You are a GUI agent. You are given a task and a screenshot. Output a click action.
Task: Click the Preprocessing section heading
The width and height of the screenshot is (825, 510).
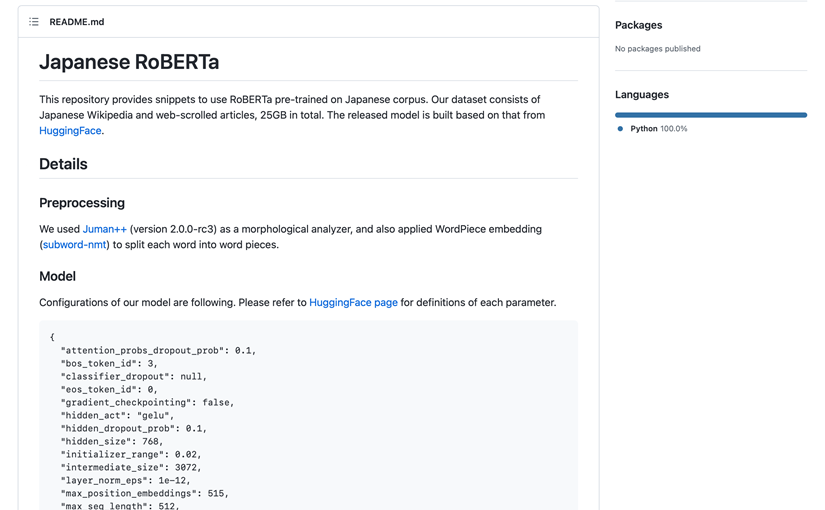point(82,203)
